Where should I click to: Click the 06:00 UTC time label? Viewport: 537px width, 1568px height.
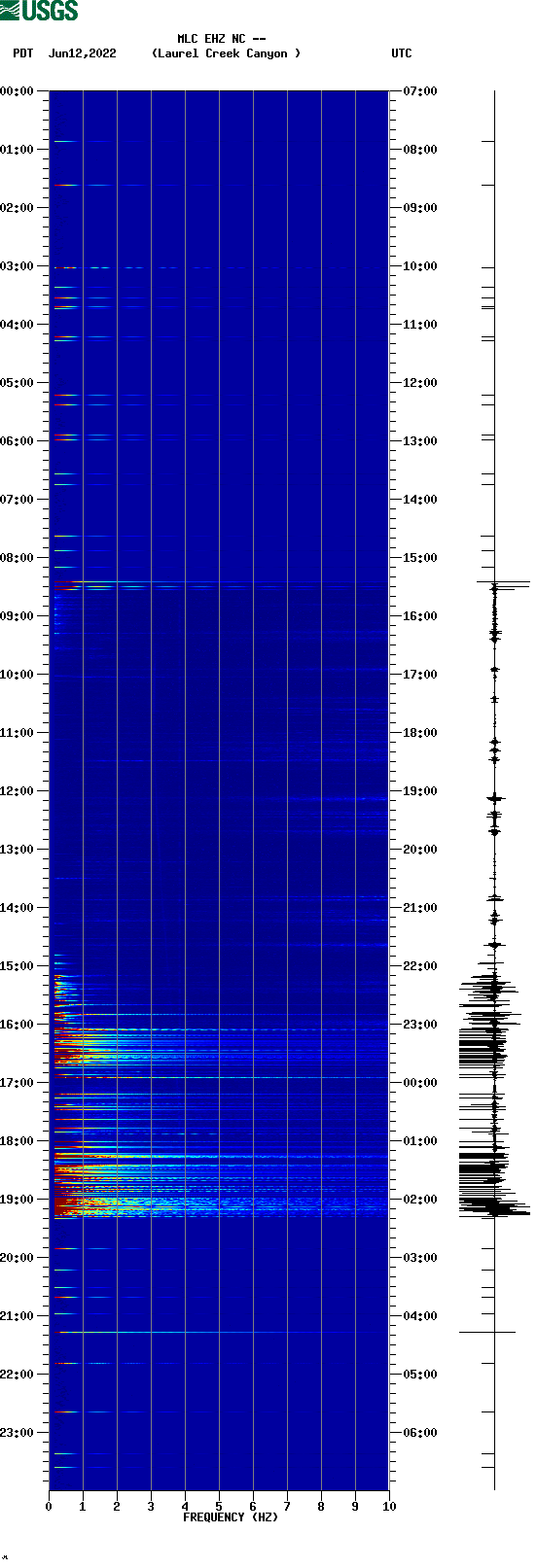click(420, 1433)
